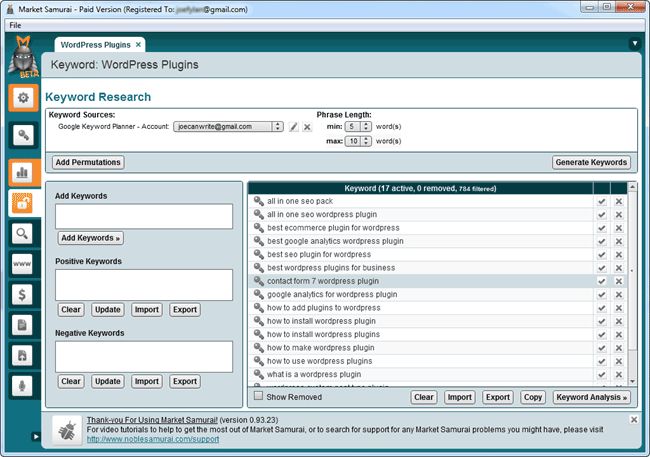Focus the Add Keywords text box
Viewport: 650px width, 457px height.
[x=144, y=216]
